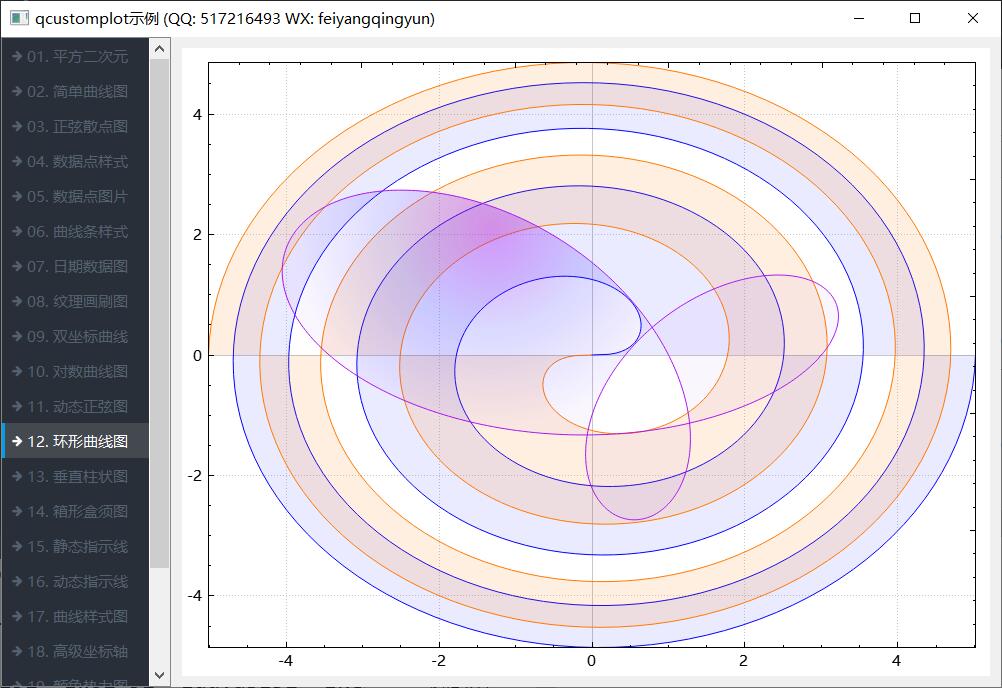This screenshot has height=688, width=1002.
Task: Click the sidebar scrollbar up arrow
Action: point(160,48)
